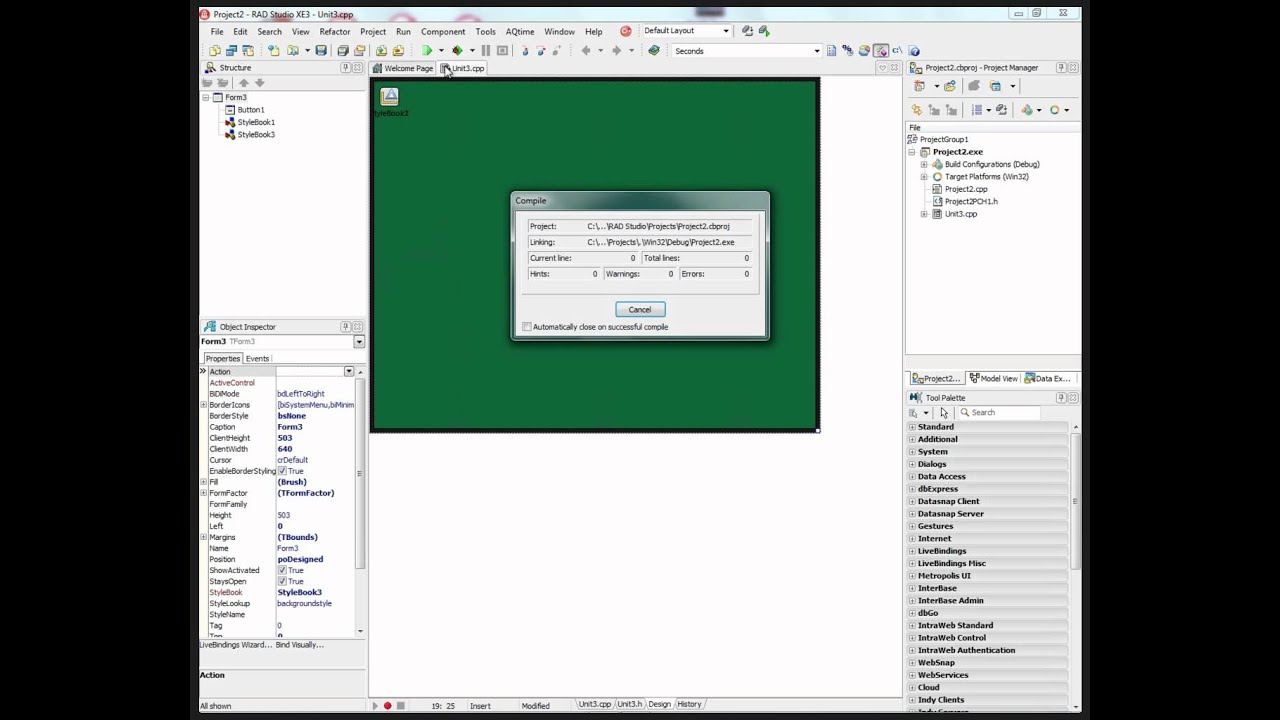This screenshot has height=720, width=1280.
Task: Click the arrow pointer icon in Tool Palette
Action: point(944,412)
